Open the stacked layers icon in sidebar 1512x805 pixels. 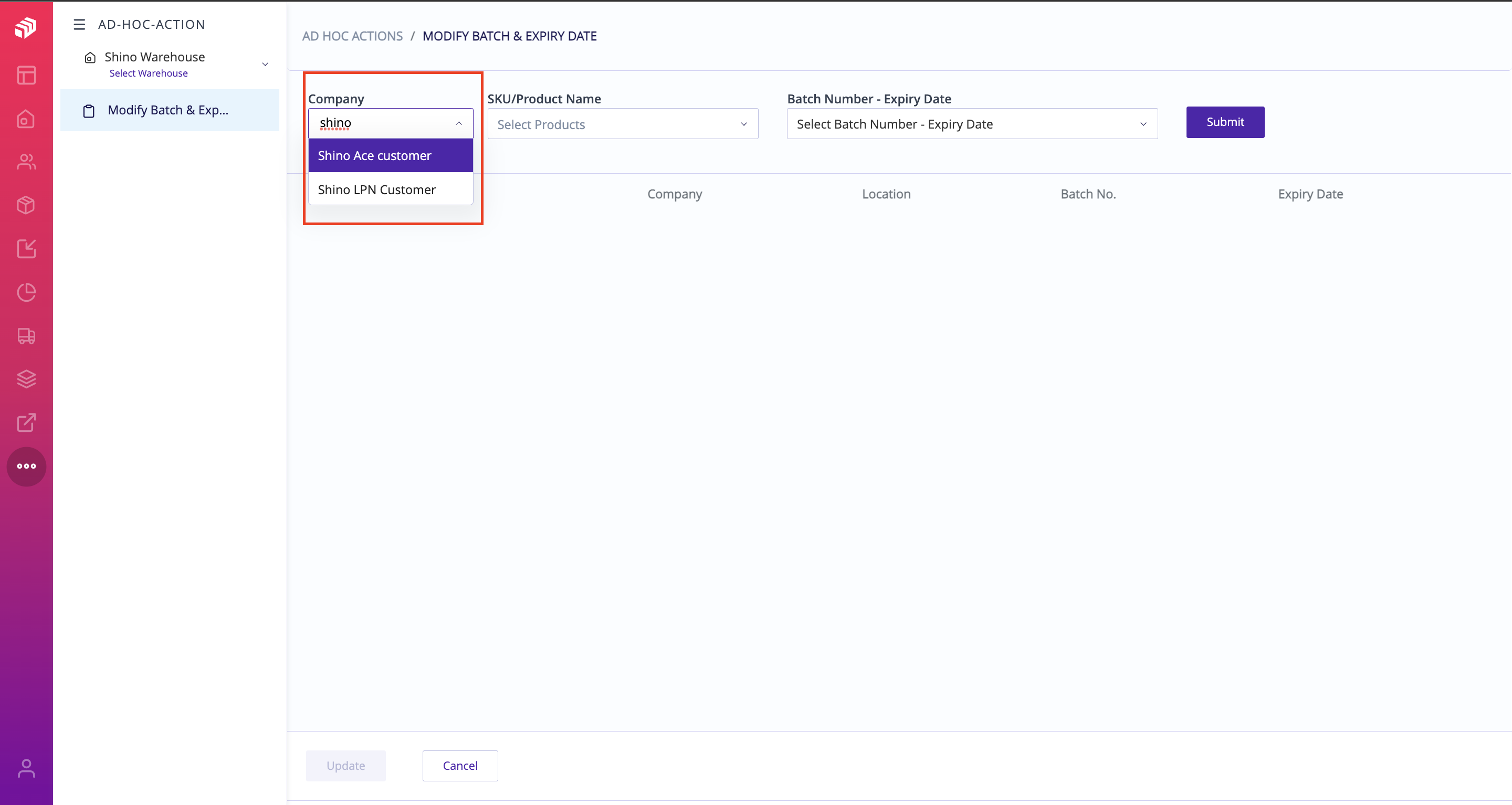coord(26,379)
